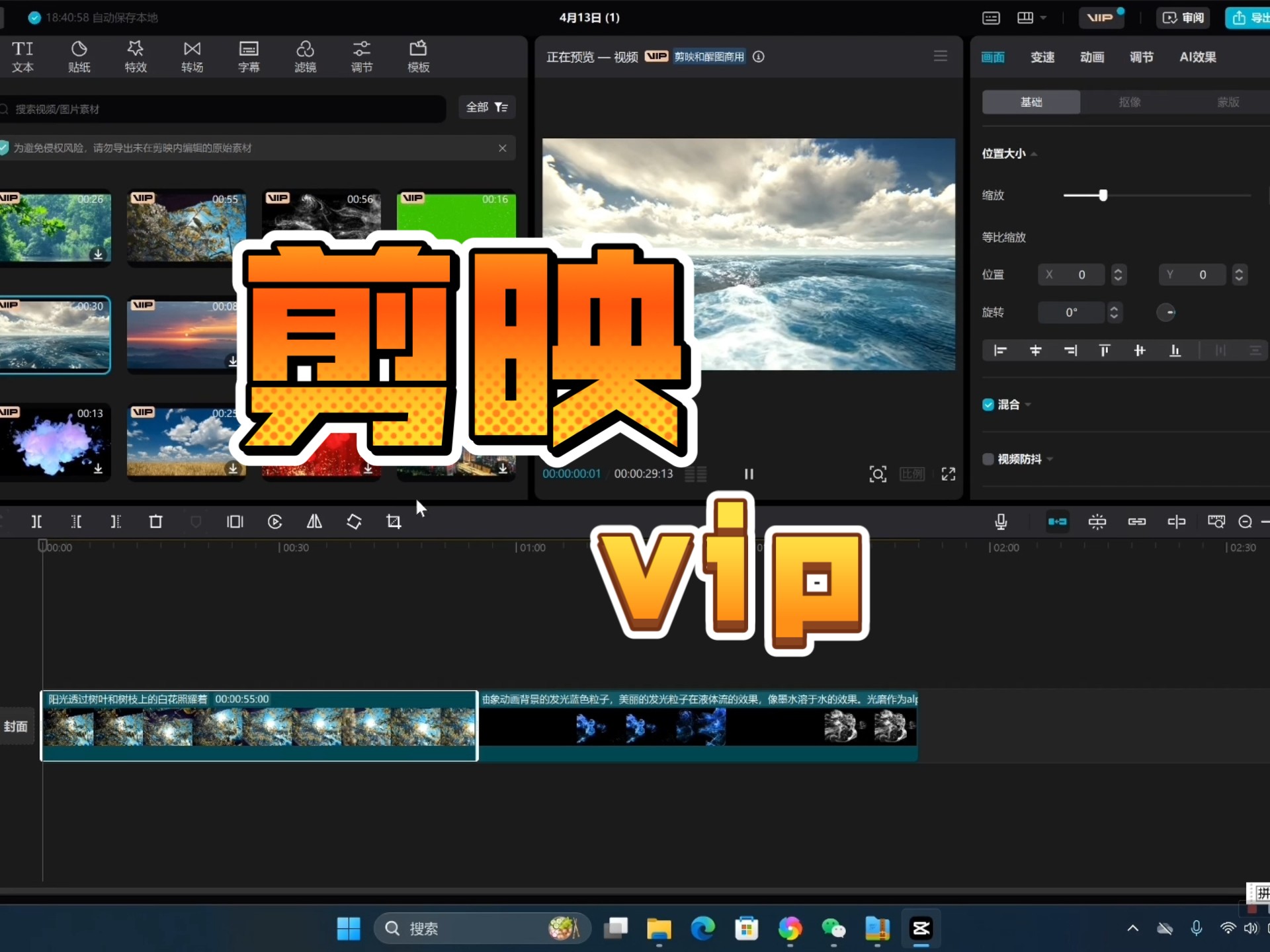Click the delete clip trash icon
Screen dimensions: 1270x952
tap(155, 522)
